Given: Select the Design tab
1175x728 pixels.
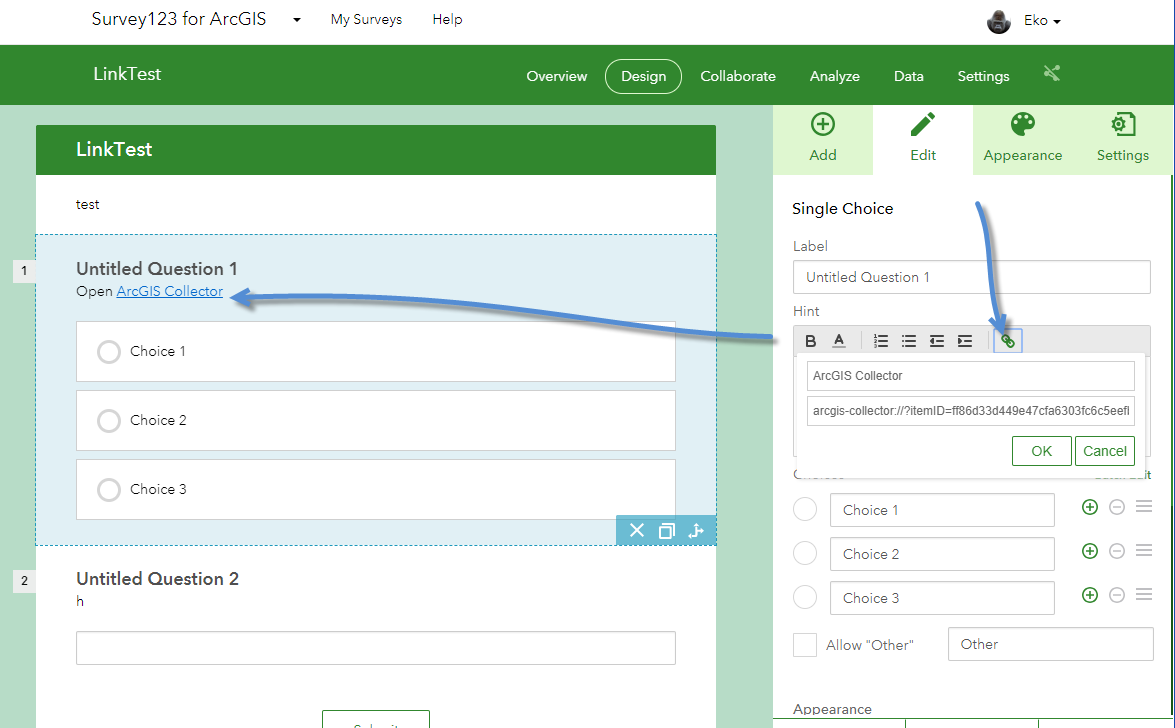Looking at the screenshot, I should coord(643,76).
